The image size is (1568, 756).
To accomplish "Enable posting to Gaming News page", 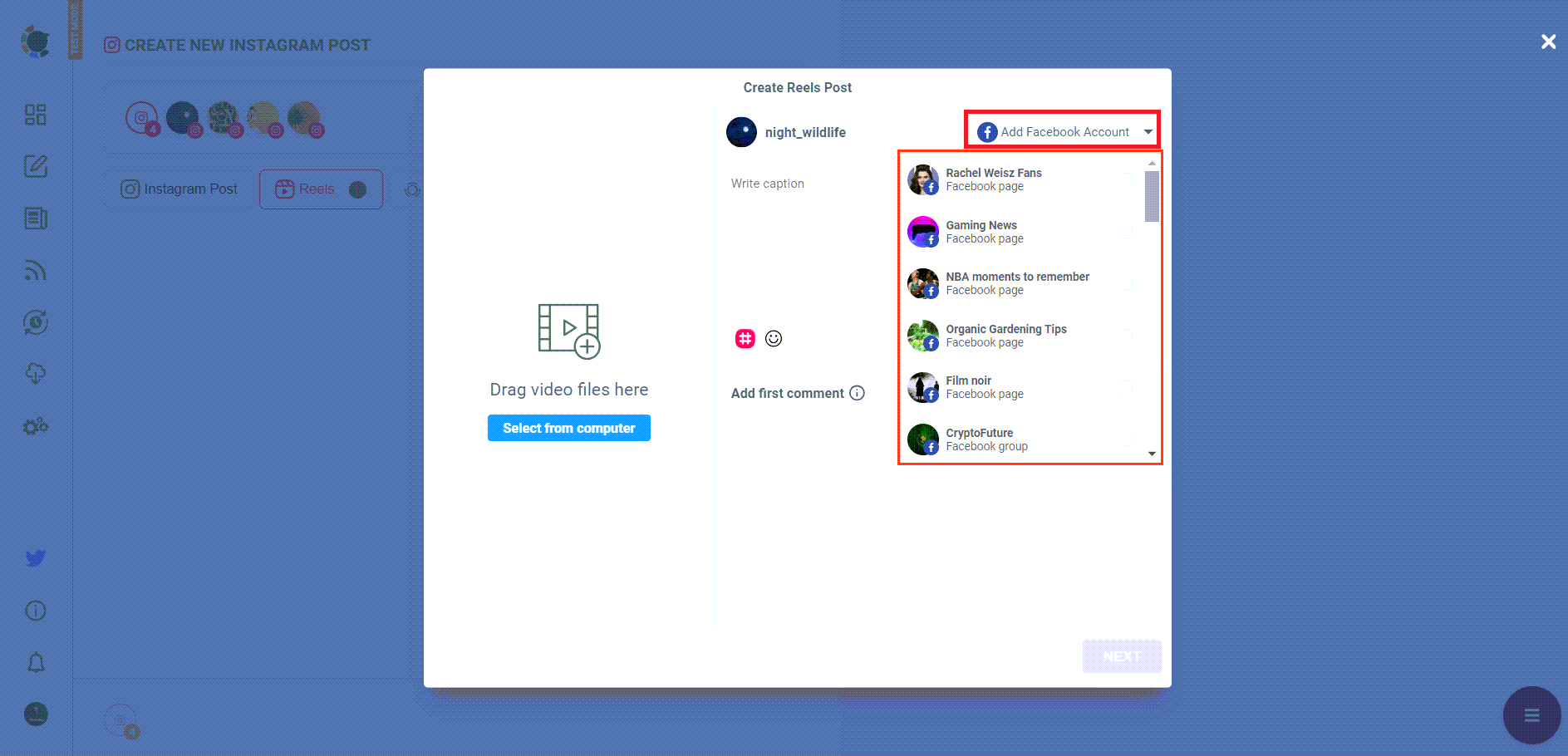I will (x=1128, y=231).
